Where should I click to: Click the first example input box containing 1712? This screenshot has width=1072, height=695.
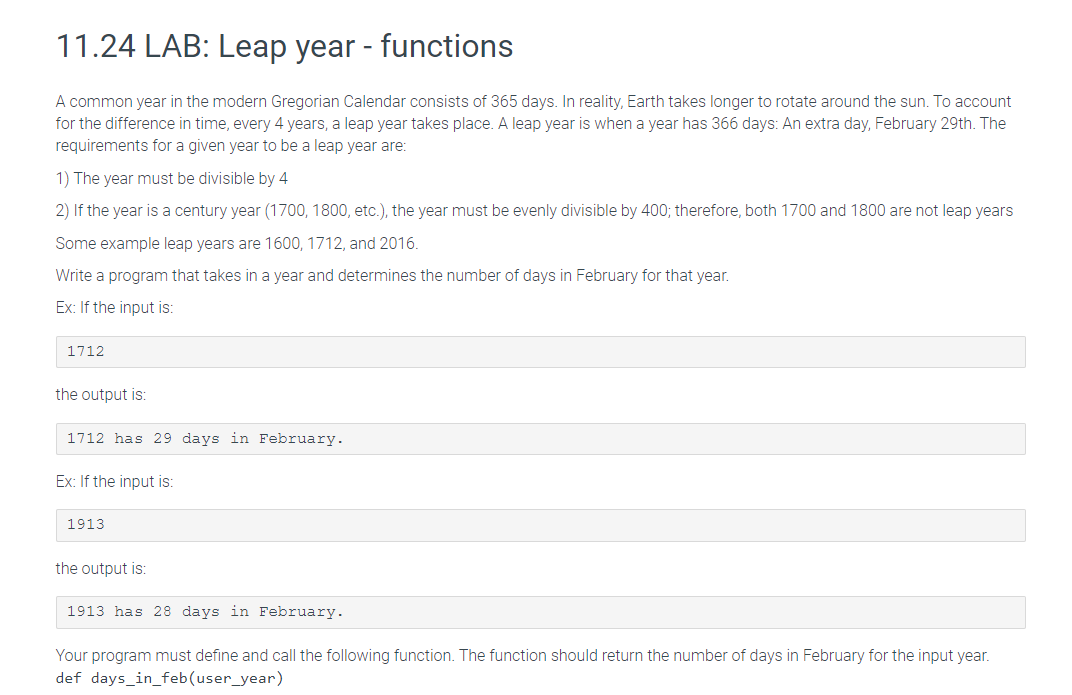(540, 352)
